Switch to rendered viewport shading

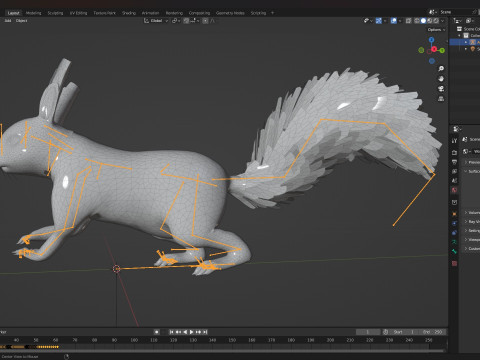436,21
